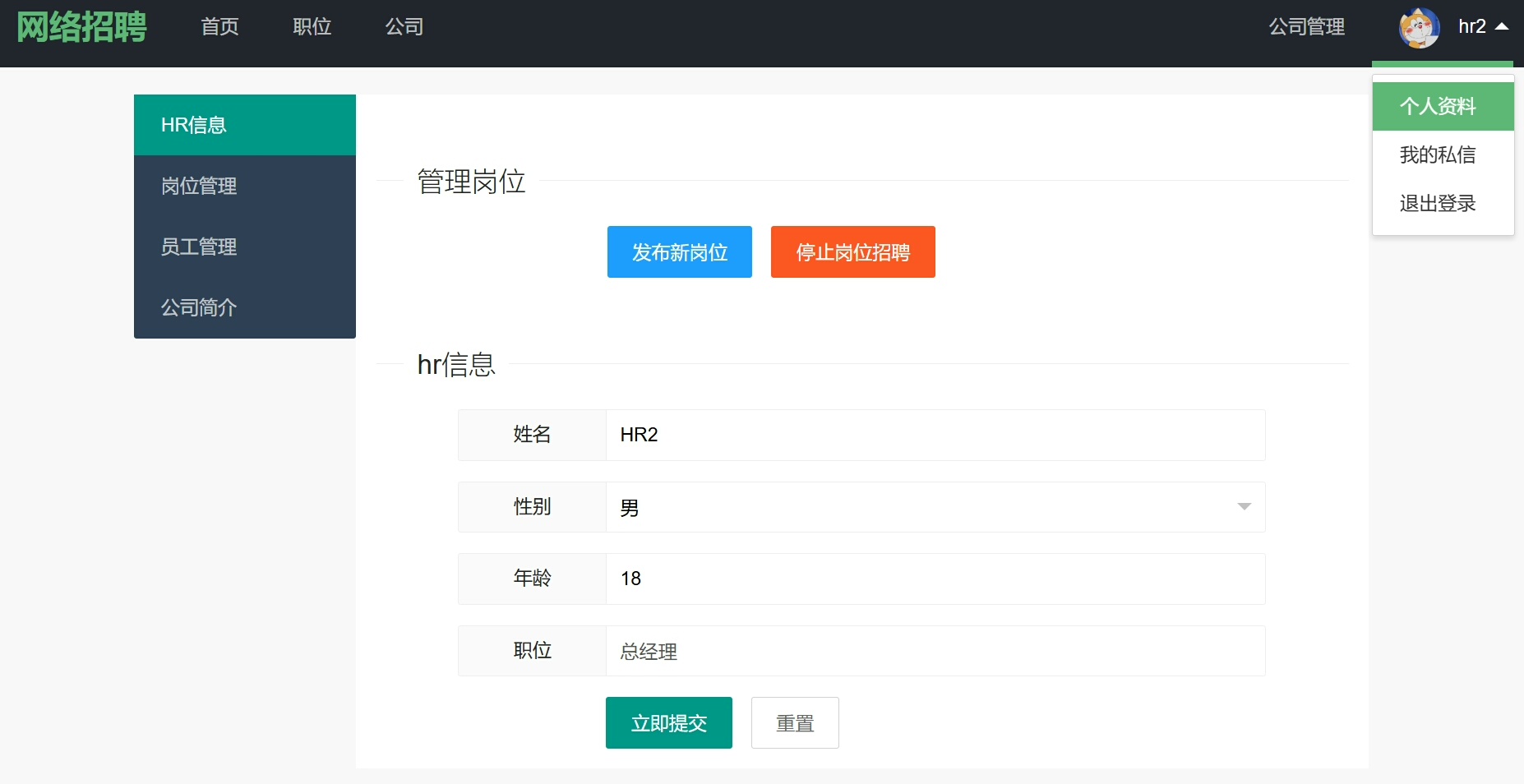Submit the form with 立即提交
Viewport: 1524px width, 784px height.
669,723
